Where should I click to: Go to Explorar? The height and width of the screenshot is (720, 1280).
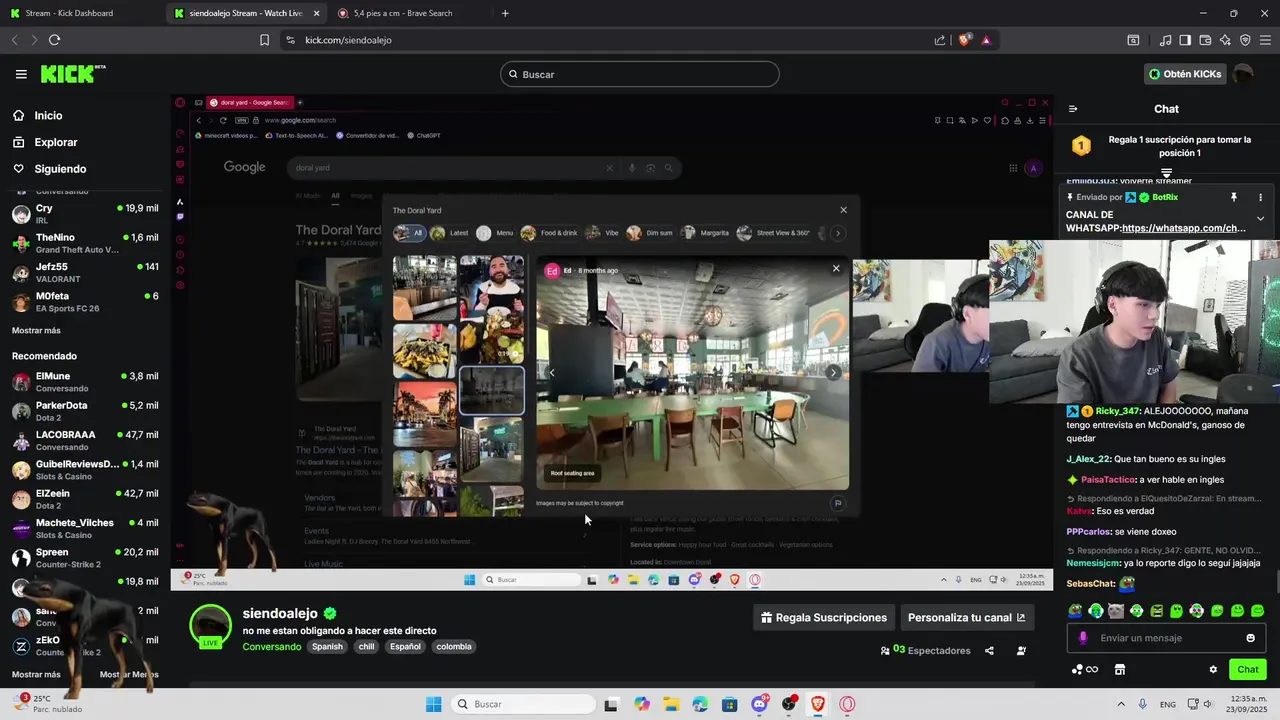tap(44, 142)
